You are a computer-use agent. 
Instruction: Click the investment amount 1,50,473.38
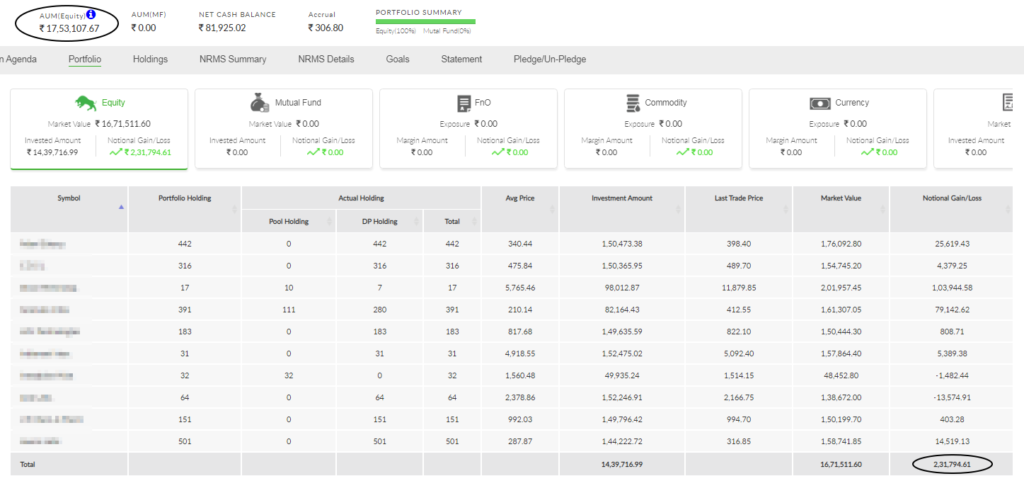tap(622, 244)
